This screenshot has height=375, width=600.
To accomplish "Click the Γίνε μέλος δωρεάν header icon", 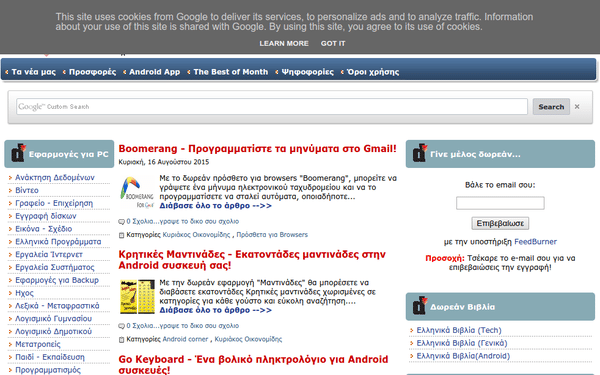I will coord(420,153).
